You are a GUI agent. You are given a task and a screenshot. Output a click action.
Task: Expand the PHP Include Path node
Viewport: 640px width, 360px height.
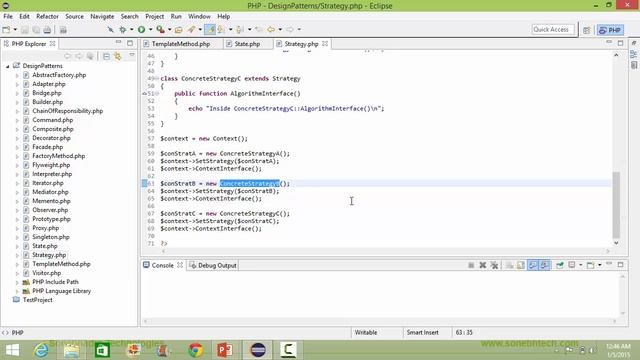(x=17, y=282)
